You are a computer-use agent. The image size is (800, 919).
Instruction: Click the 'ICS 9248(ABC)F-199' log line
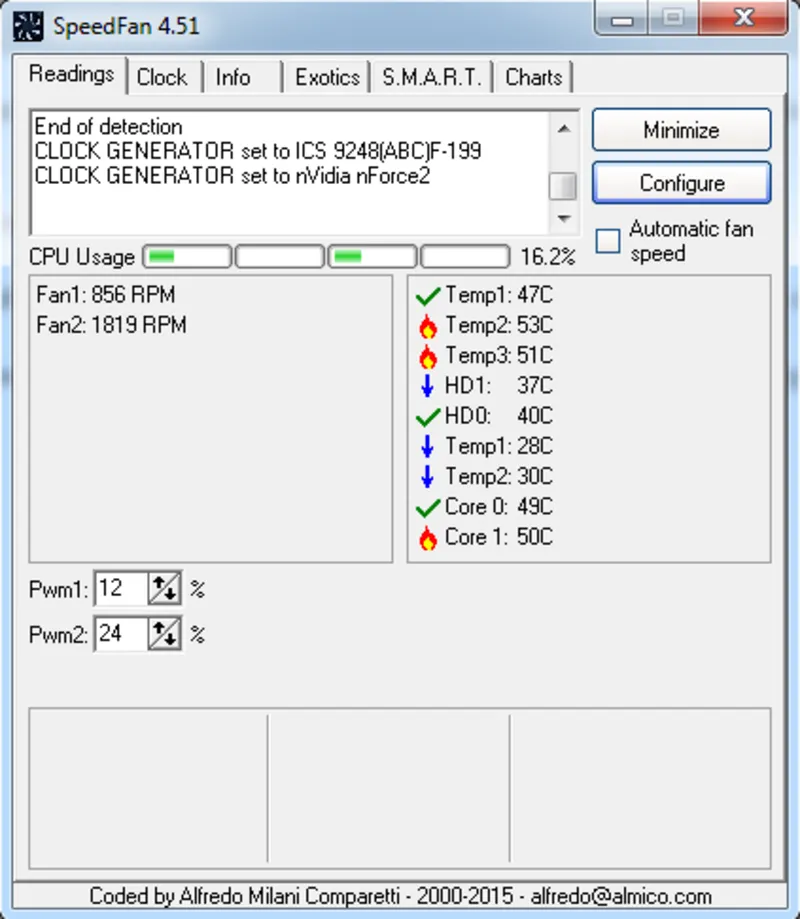coord(258,151)
